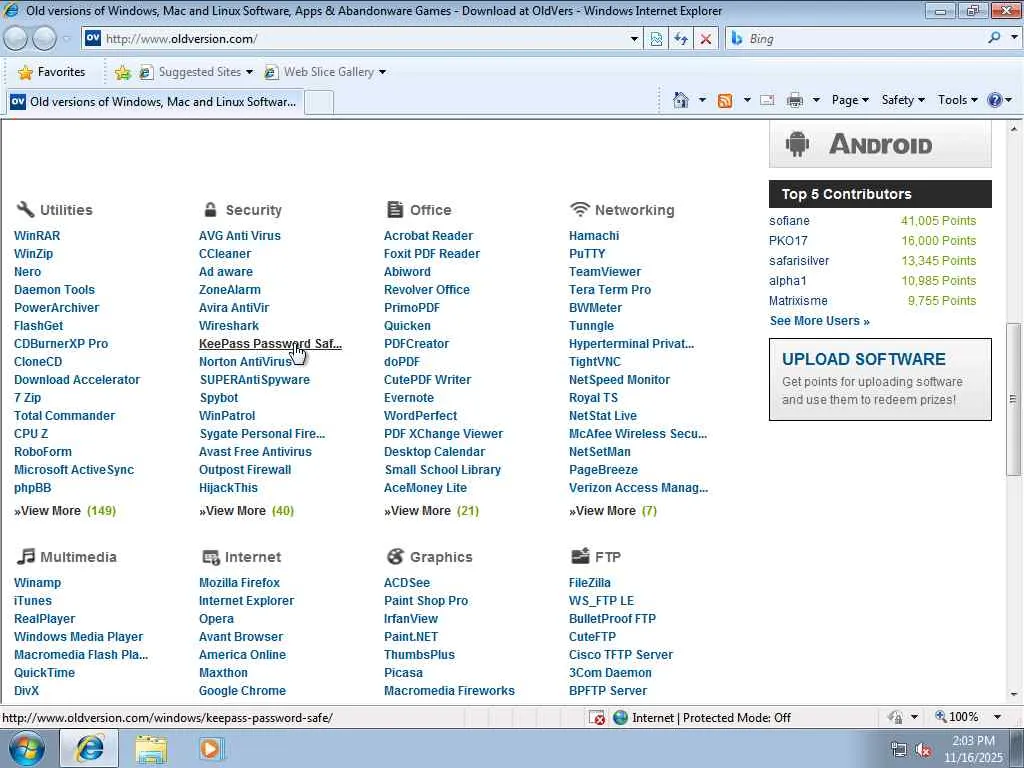The height and width of the screenshot is (768, 1024).
Task: Open the KeePass Password Safe link
Action: (x=270, y=344)
